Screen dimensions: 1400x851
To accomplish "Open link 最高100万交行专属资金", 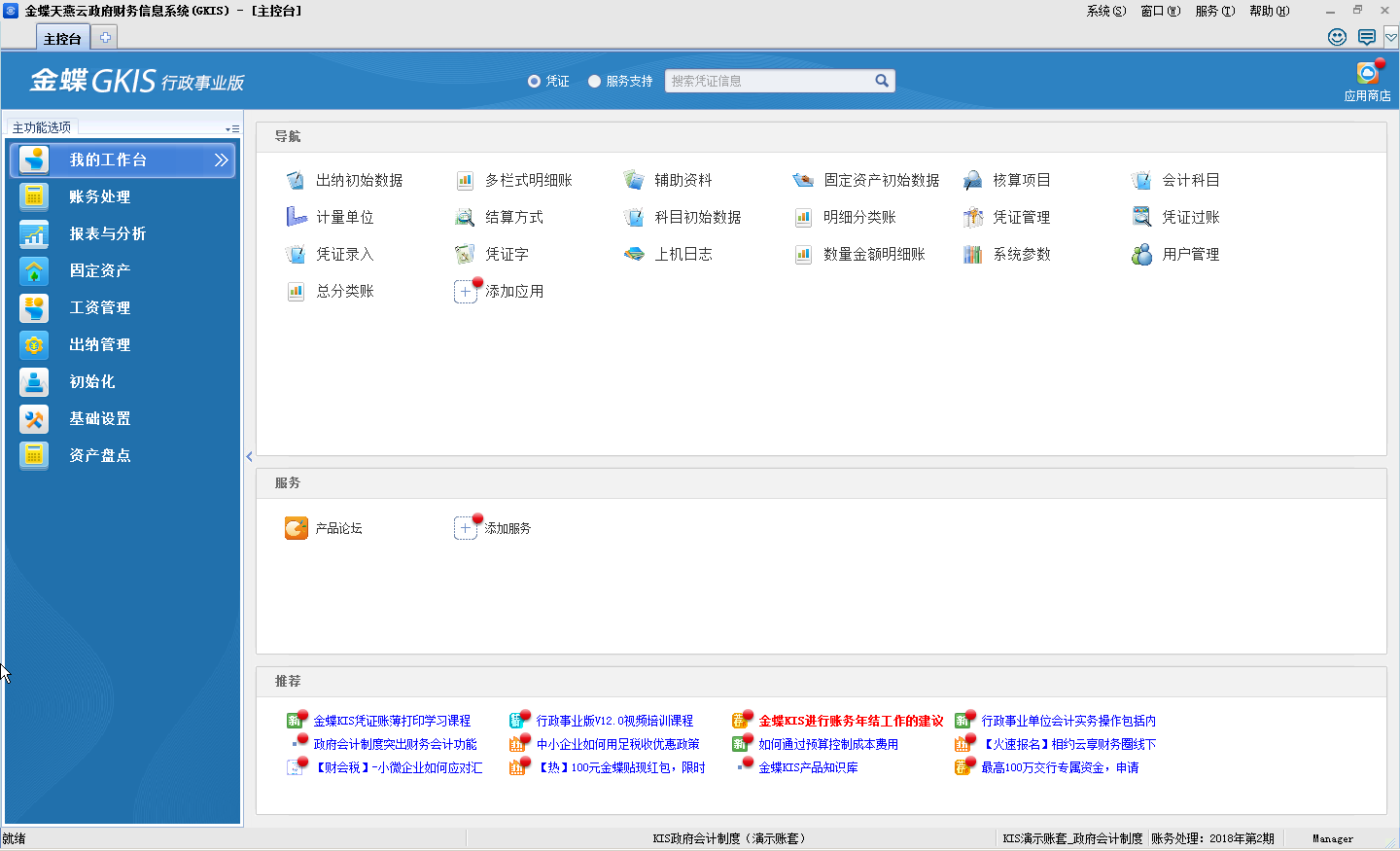I will click(1060, 767).
